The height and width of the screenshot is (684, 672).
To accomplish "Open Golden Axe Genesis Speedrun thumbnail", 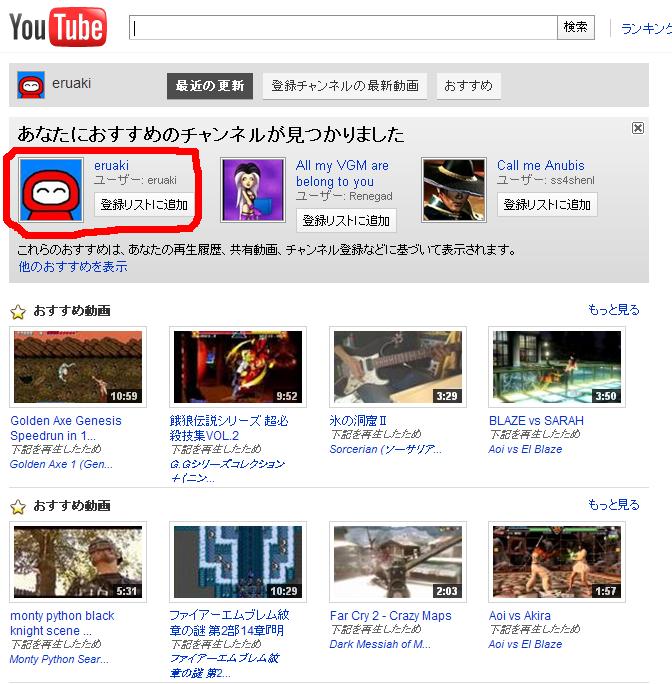I will 78,367.
